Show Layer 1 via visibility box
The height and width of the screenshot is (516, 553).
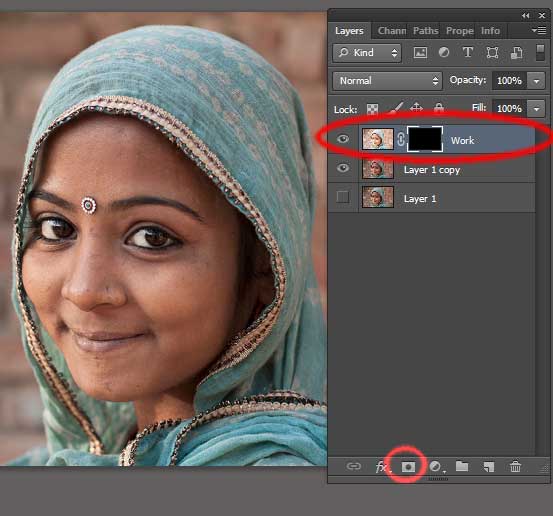point(342,197)
